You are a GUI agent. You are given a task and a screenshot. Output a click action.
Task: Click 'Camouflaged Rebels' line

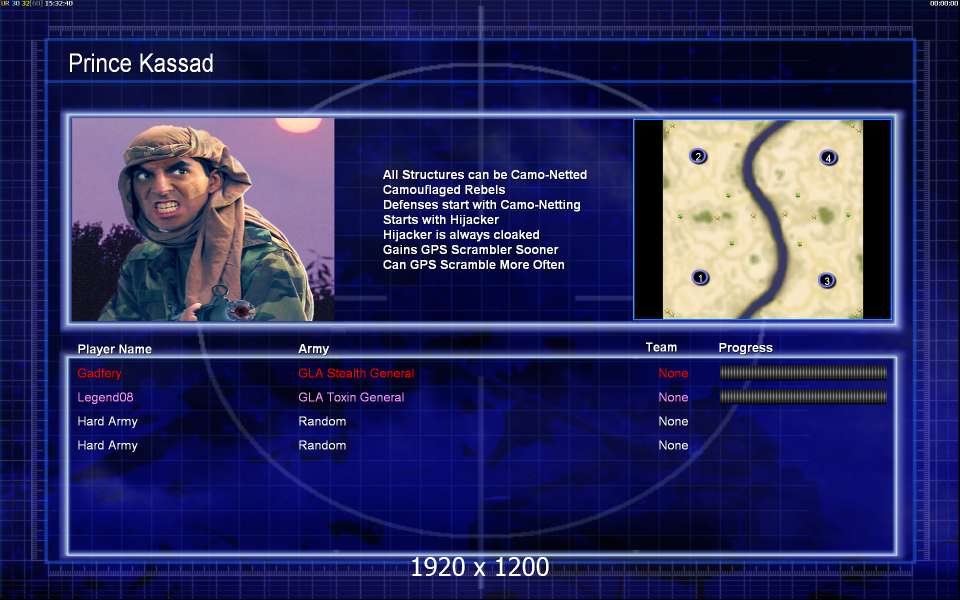pos(444,190)
